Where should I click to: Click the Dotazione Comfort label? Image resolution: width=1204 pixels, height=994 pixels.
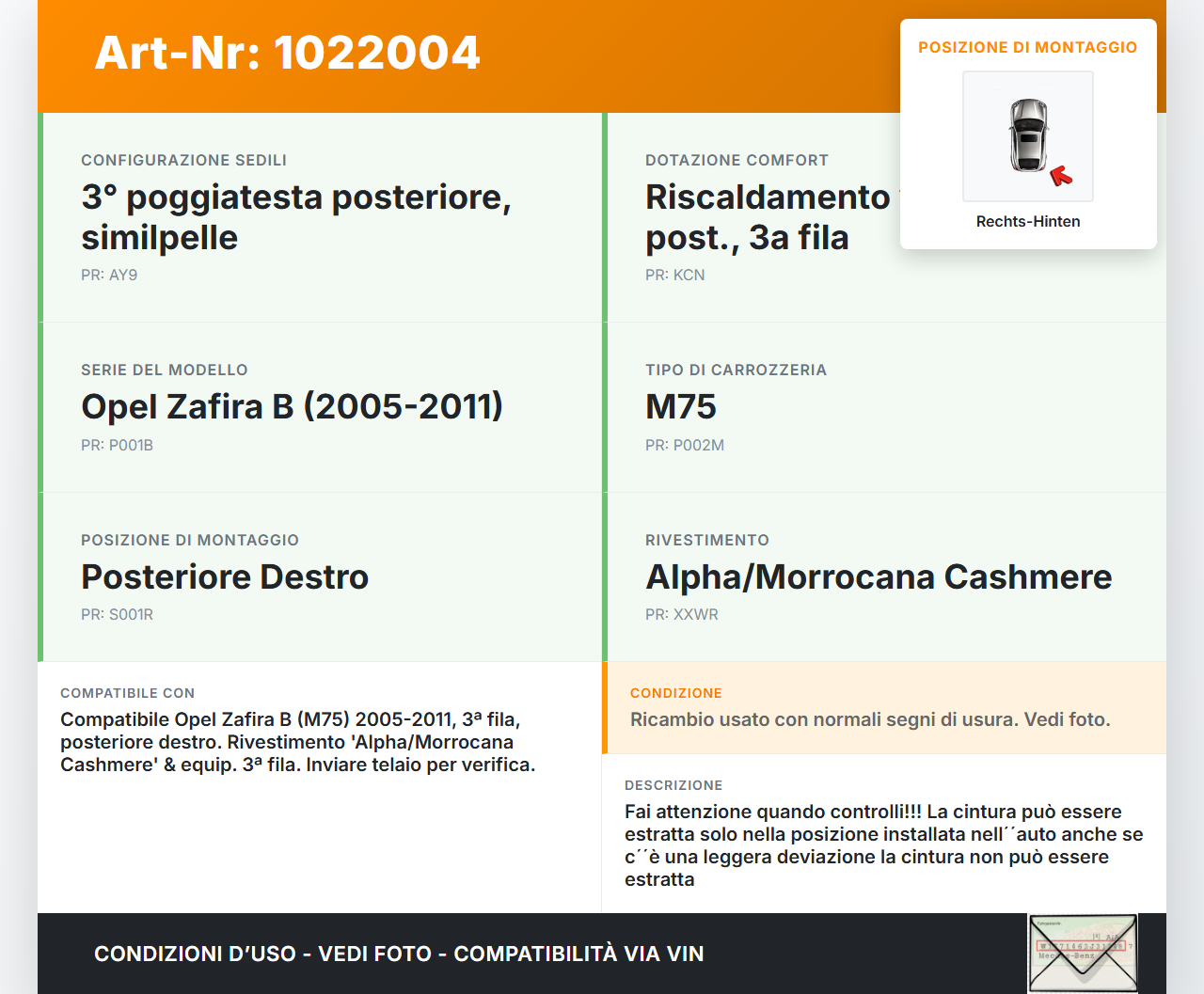pos(737,160)
